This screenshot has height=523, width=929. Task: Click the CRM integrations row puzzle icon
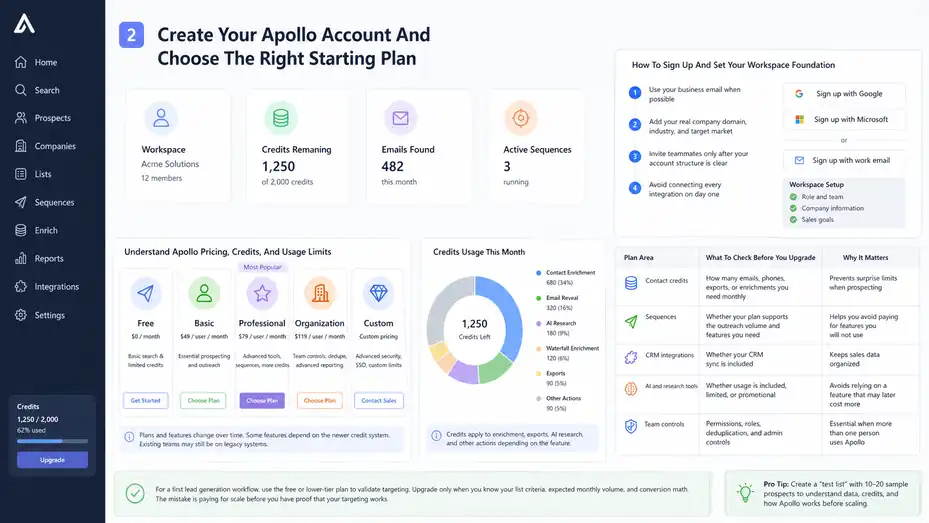[x=631, y=357]
